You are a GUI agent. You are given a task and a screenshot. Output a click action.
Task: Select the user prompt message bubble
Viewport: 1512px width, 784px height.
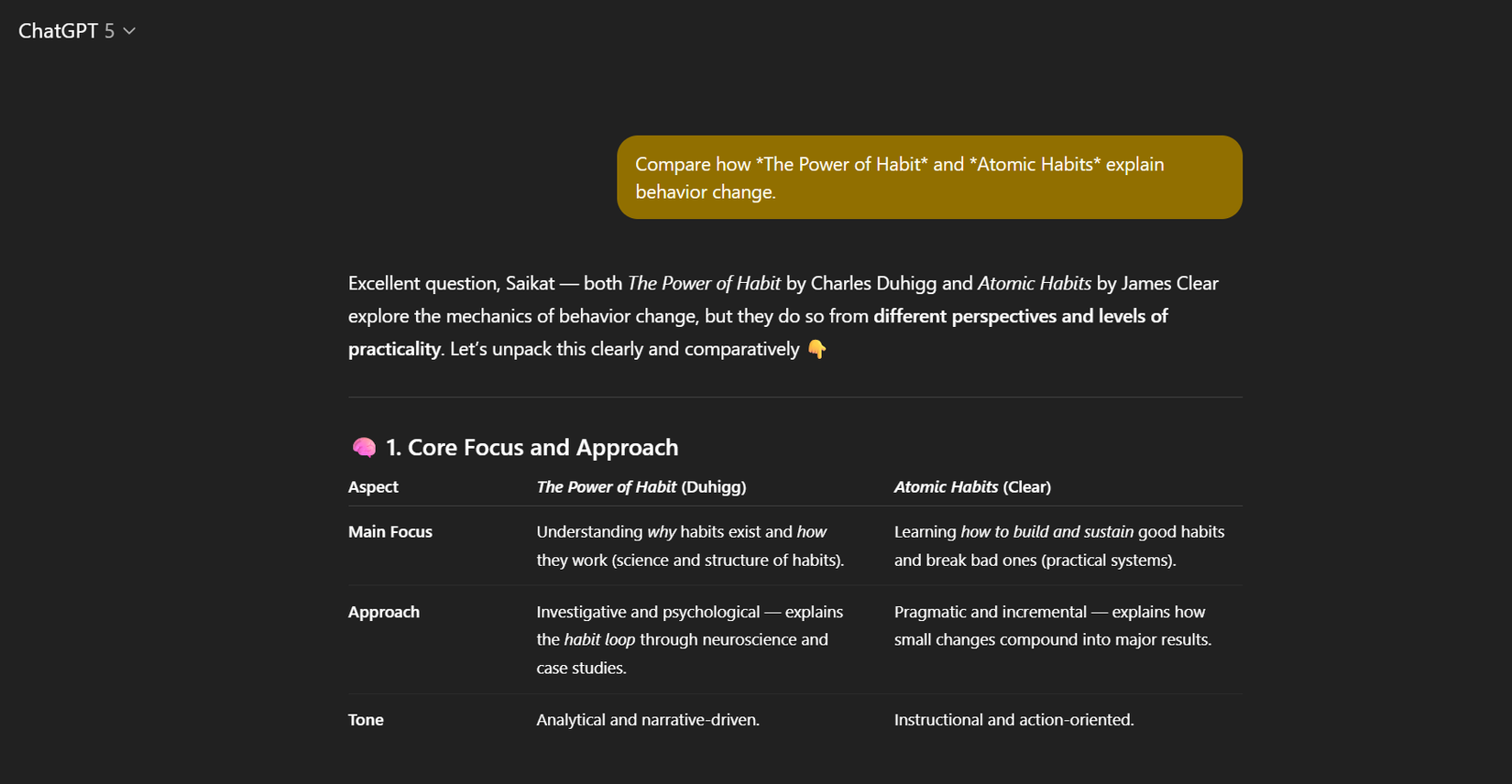tap(928, 178)
